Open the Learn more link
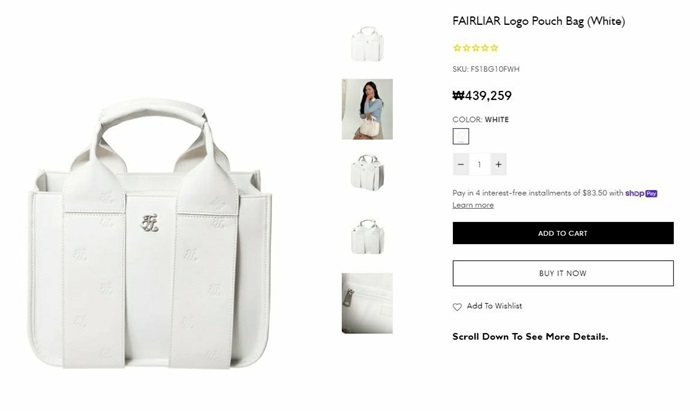700x411 pixels. pos(473,205)
